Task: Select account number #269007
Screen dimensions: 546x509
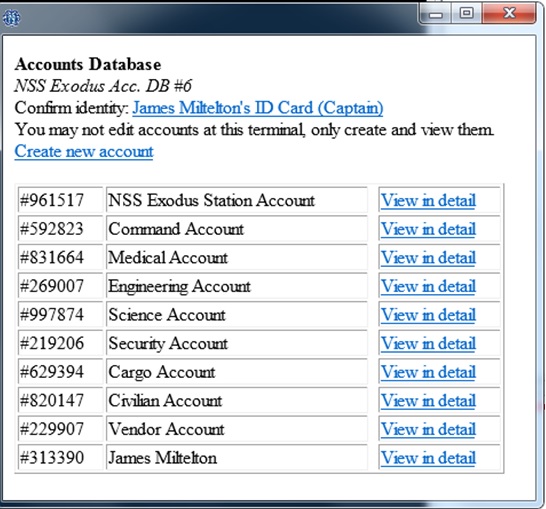Action: tap(60, 286)
